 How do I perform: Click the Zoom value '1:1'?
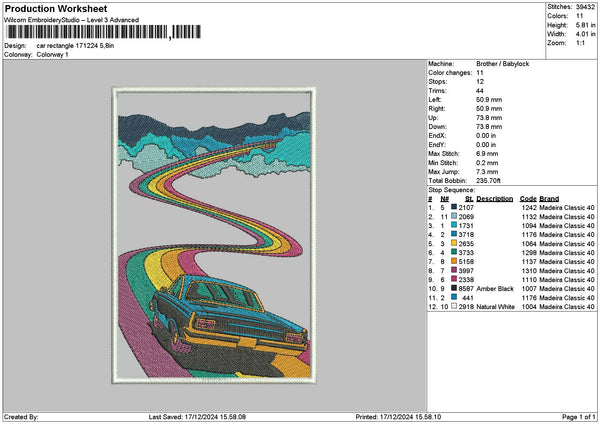click(x=580, y=43)
